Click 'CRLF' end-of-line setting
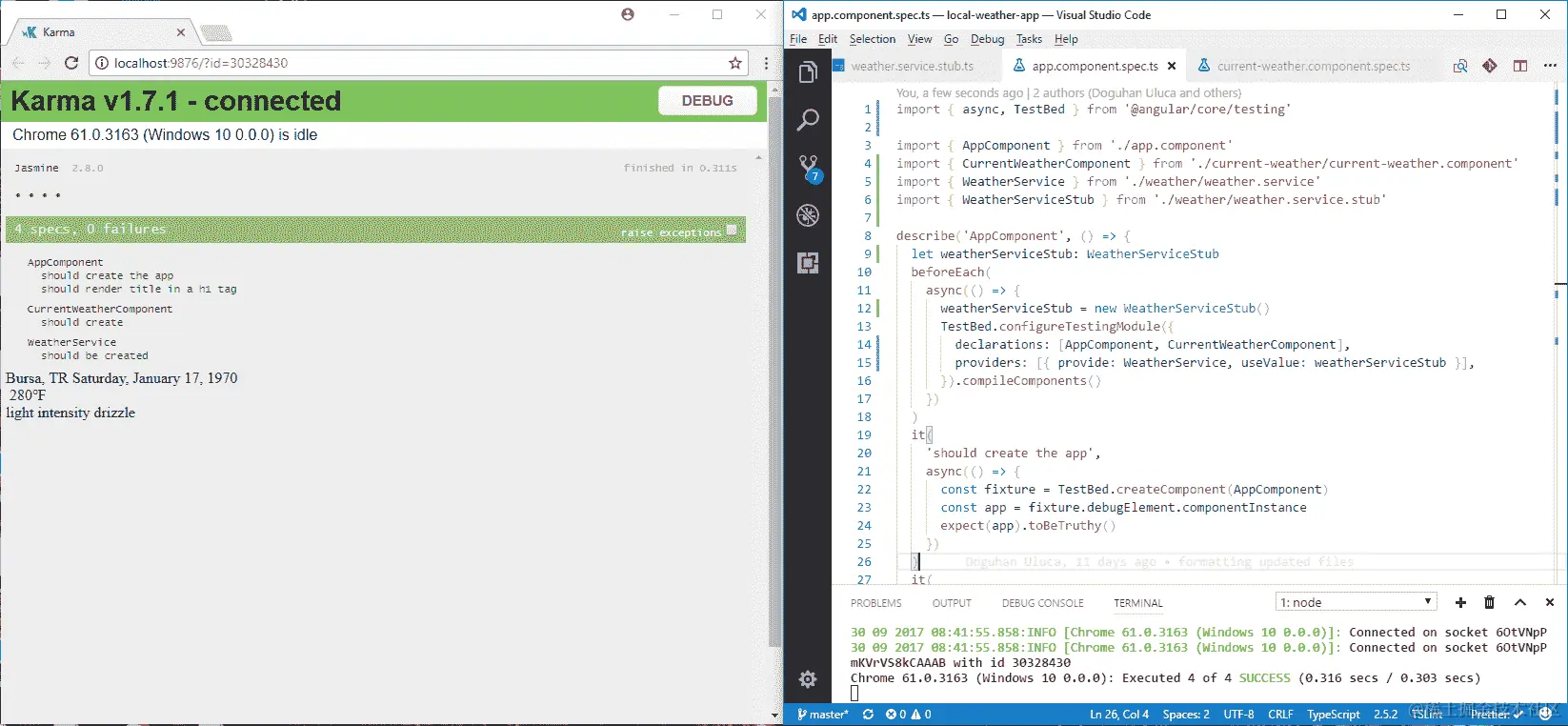Screen dimensions: 1568x726 (x=1280, y=714)
